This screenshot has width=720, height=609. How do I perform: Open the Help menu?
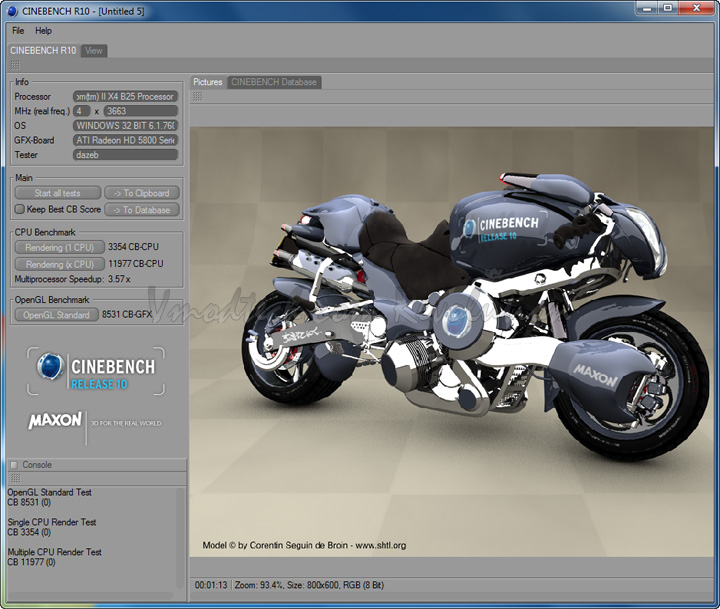tap(44, 31)
